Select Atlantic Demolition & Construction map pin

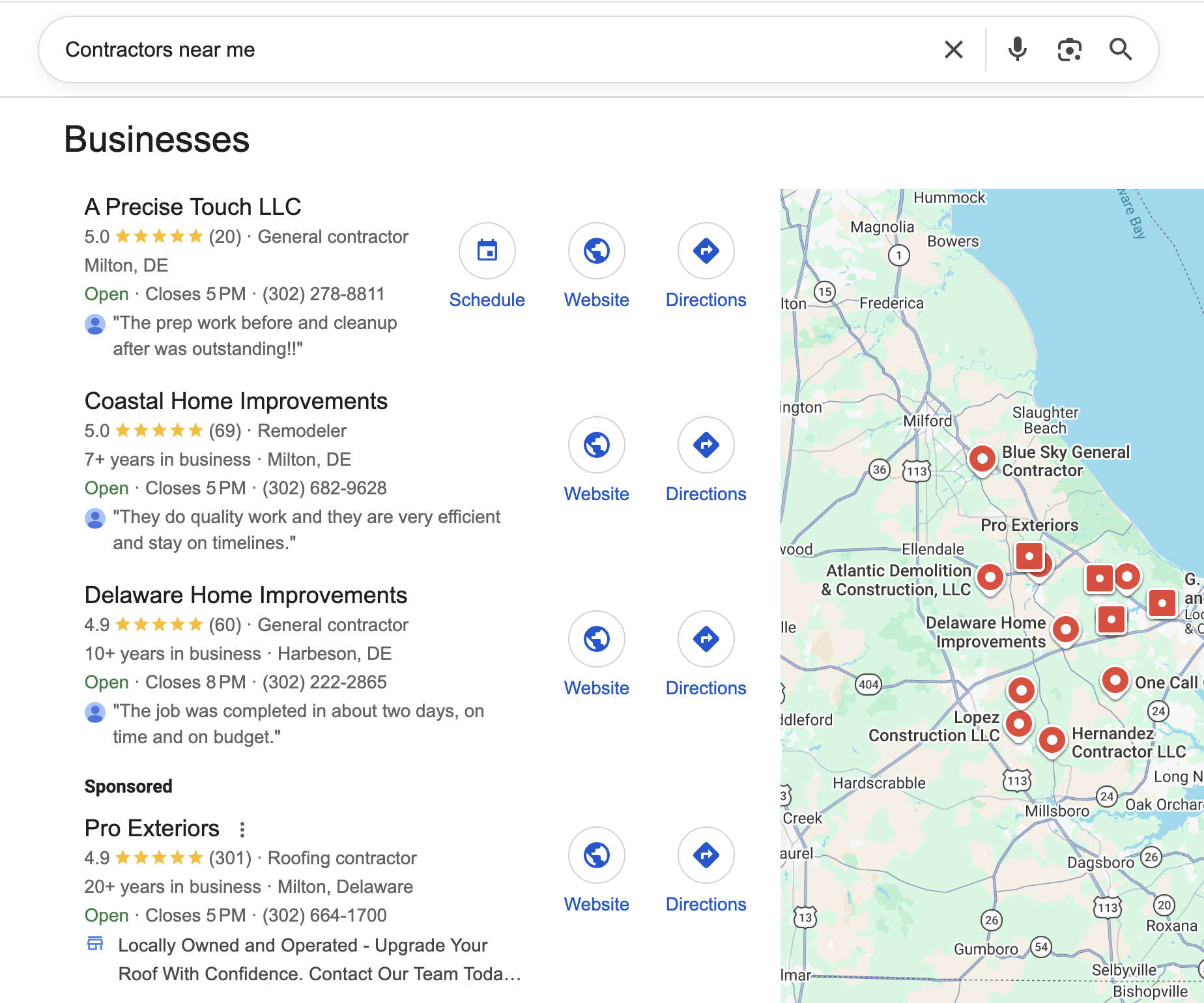990,578
